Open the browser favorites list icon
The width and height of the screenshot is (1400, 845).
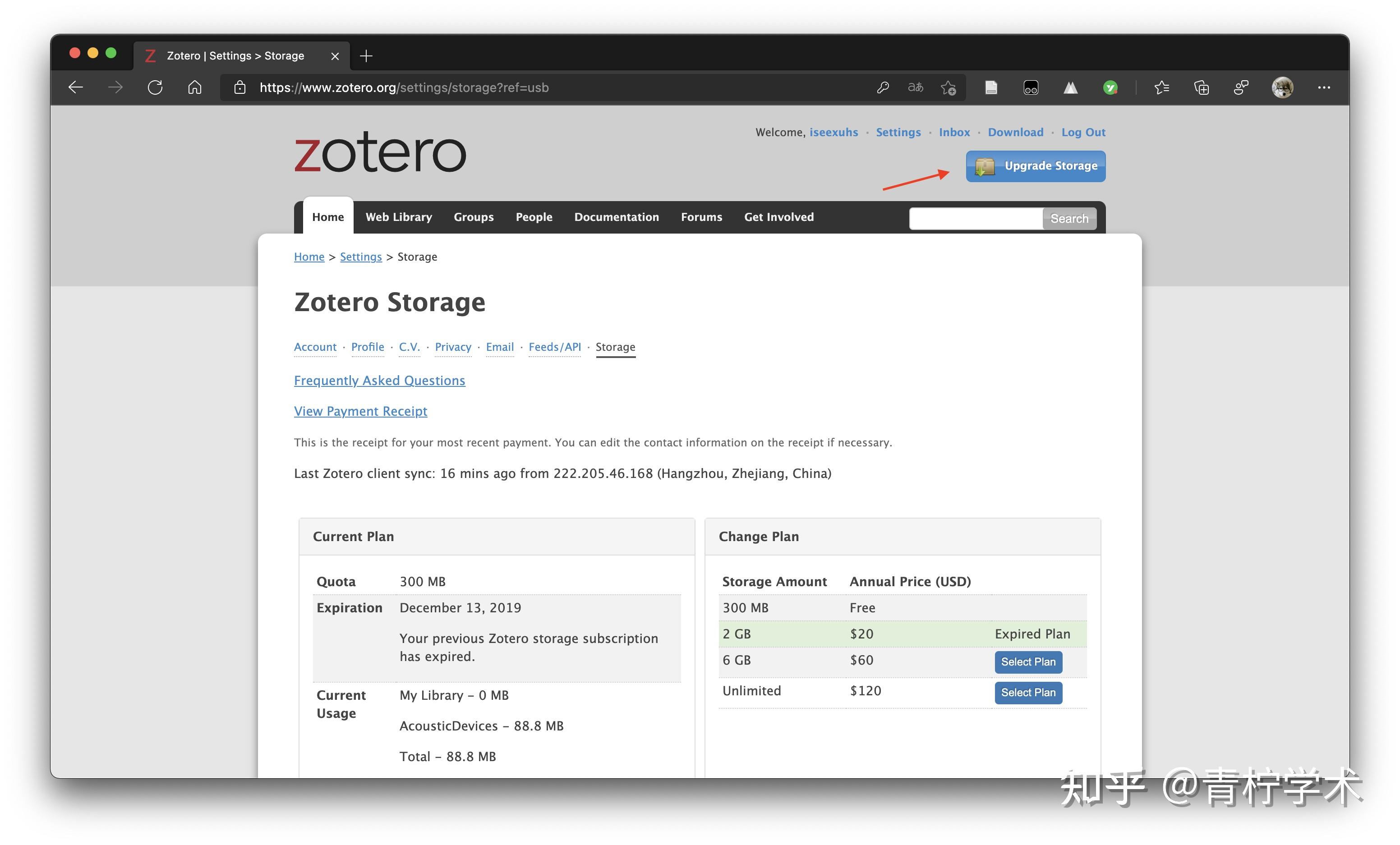(x=1162, y=87)
